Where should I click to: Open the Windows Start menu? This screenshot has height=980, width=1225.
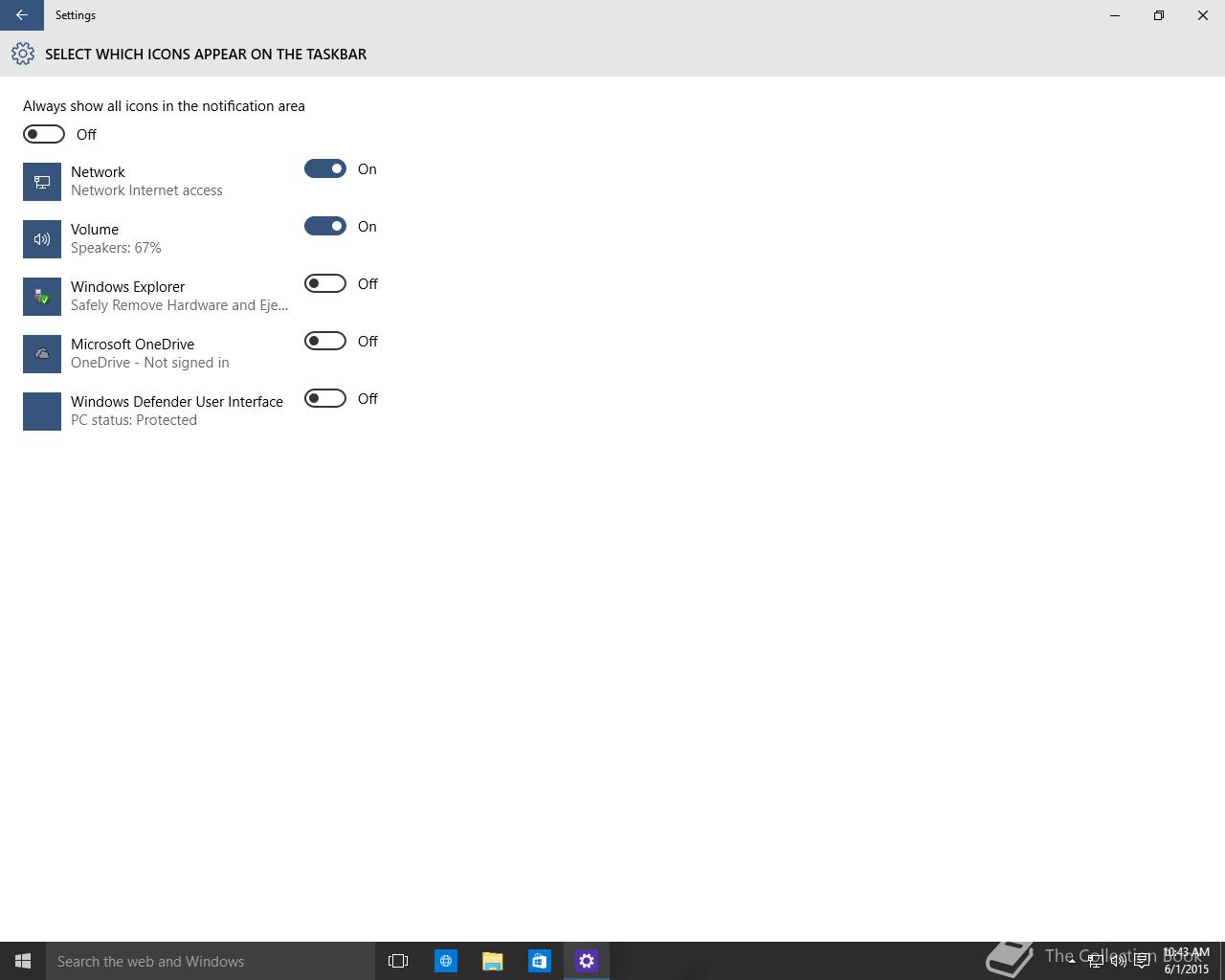pyautogui.click(x=23, y=961)
